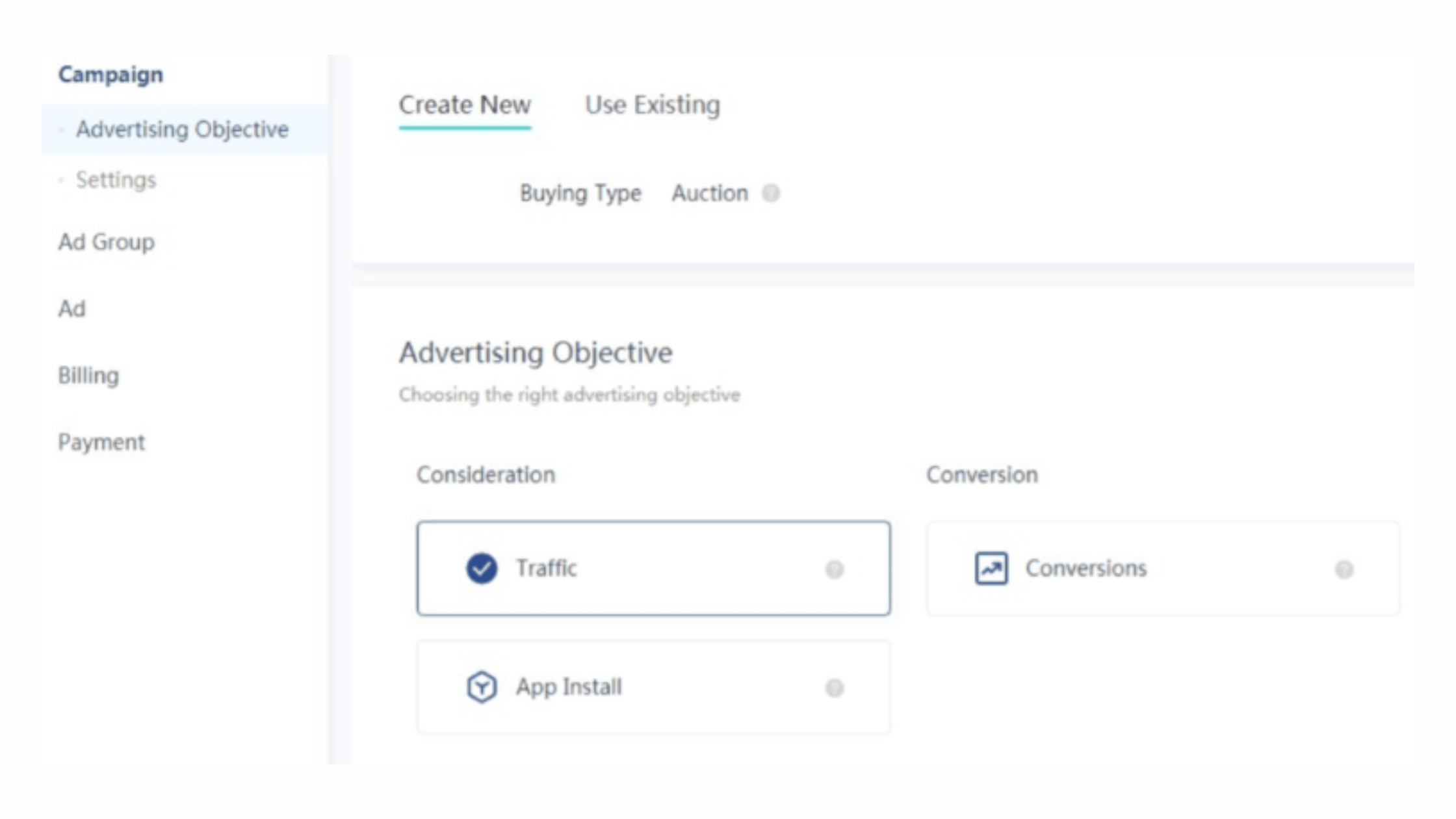Click the Consideration category heading
The height and width of the screenshot is (819, 1456).
[x=486, y=475]
